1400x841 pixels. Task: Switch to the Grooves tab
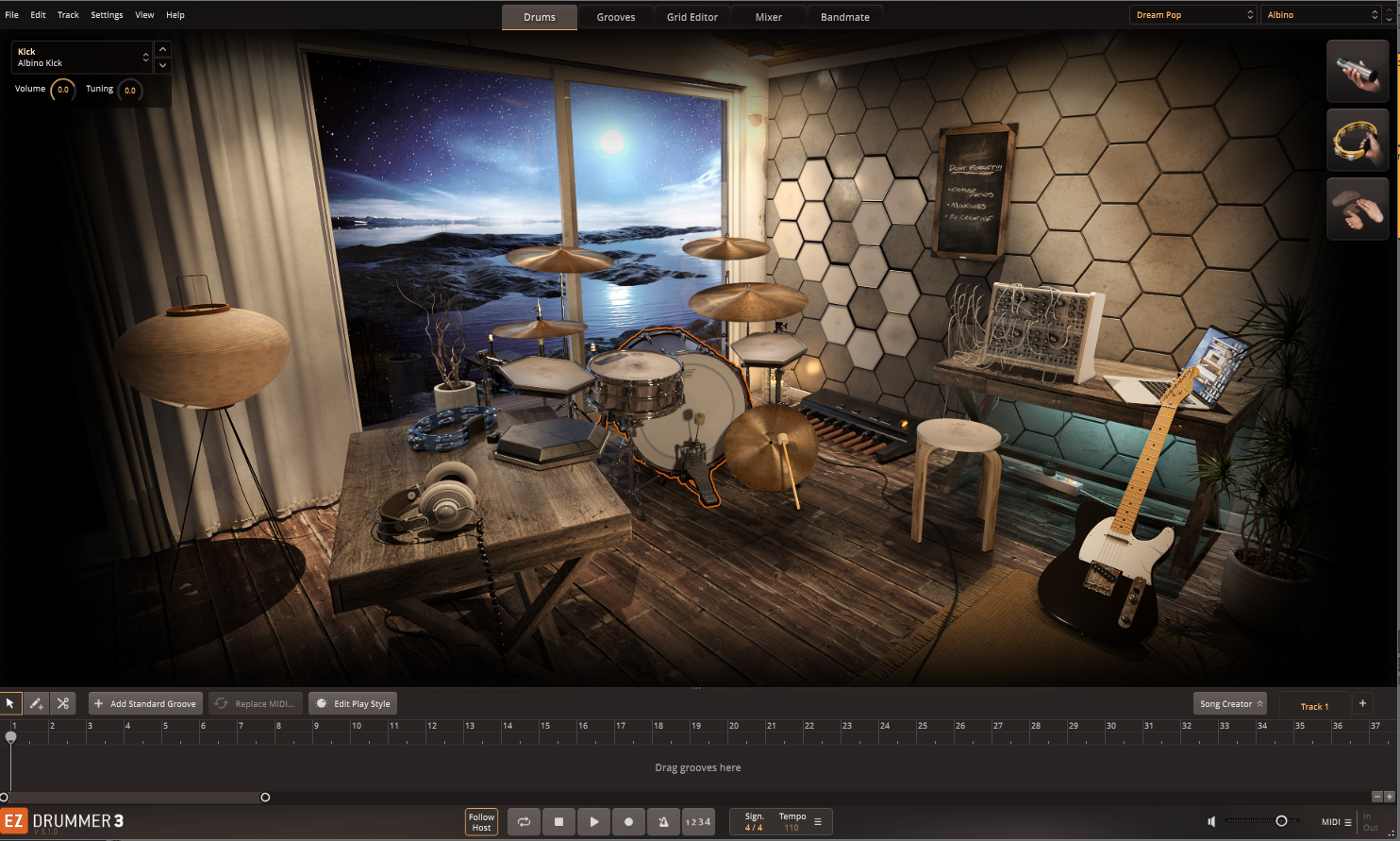[616, 17]
